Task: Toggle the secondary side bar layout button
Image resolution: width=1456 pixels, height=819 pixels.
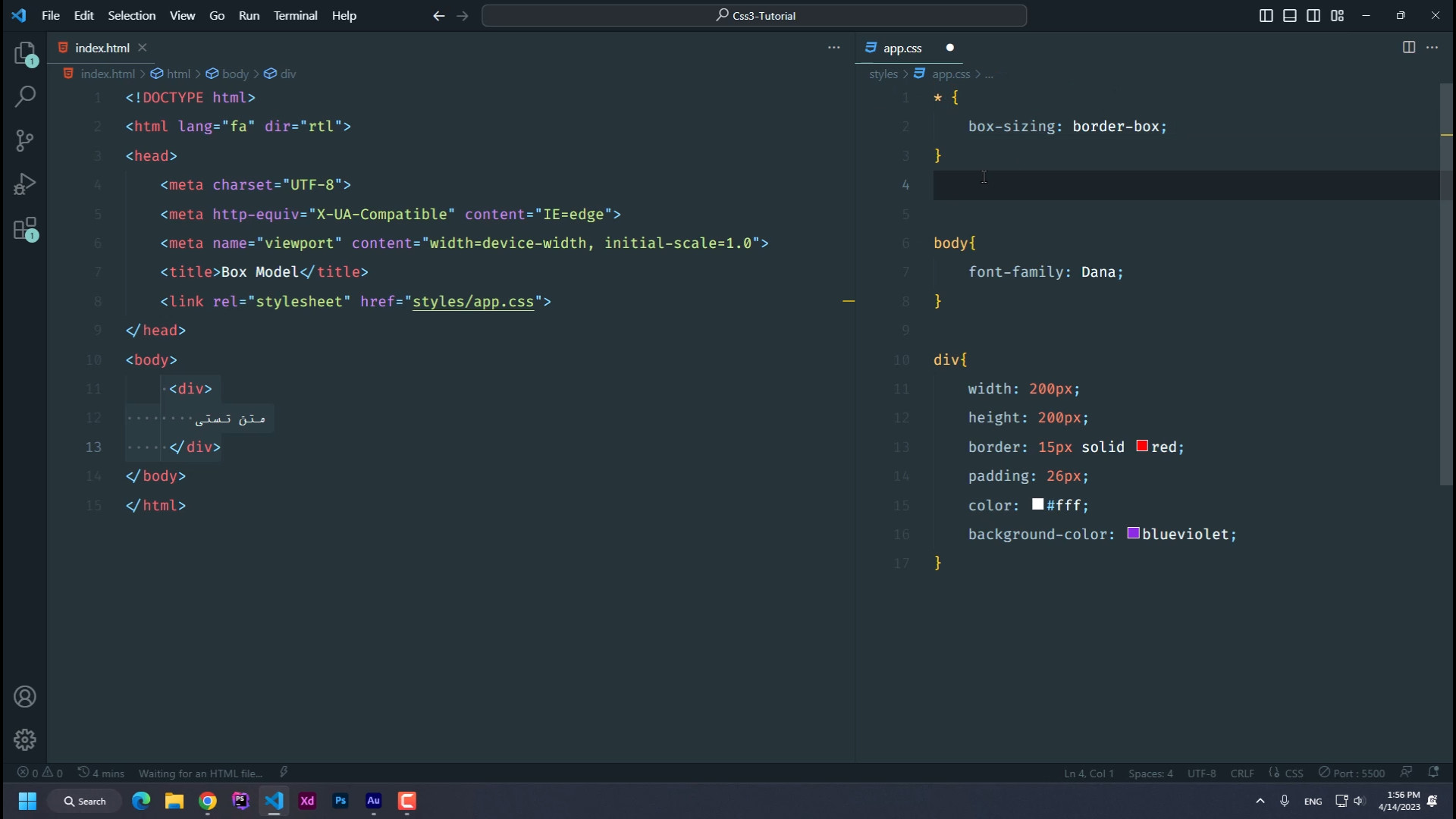Action: (x=1313, y=15)
